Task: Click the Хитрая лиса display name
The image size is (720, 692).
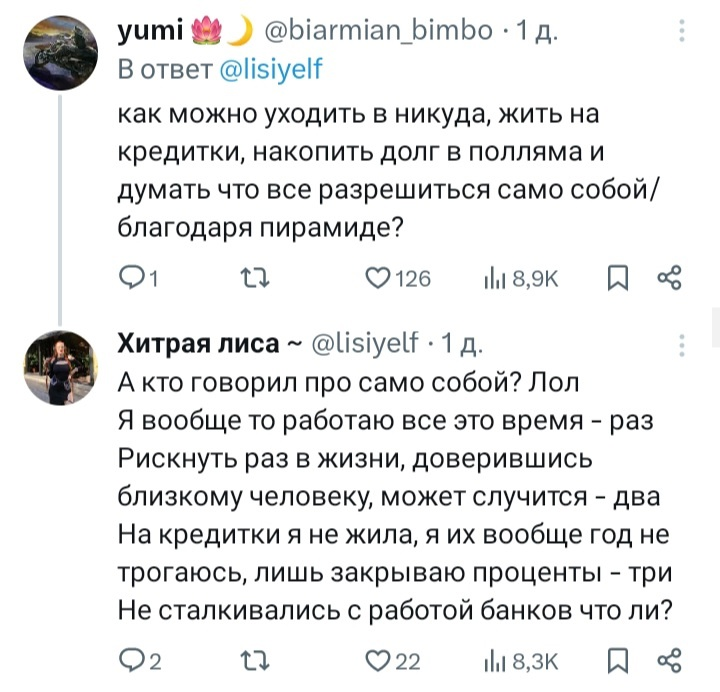Action: coord(198,345)
